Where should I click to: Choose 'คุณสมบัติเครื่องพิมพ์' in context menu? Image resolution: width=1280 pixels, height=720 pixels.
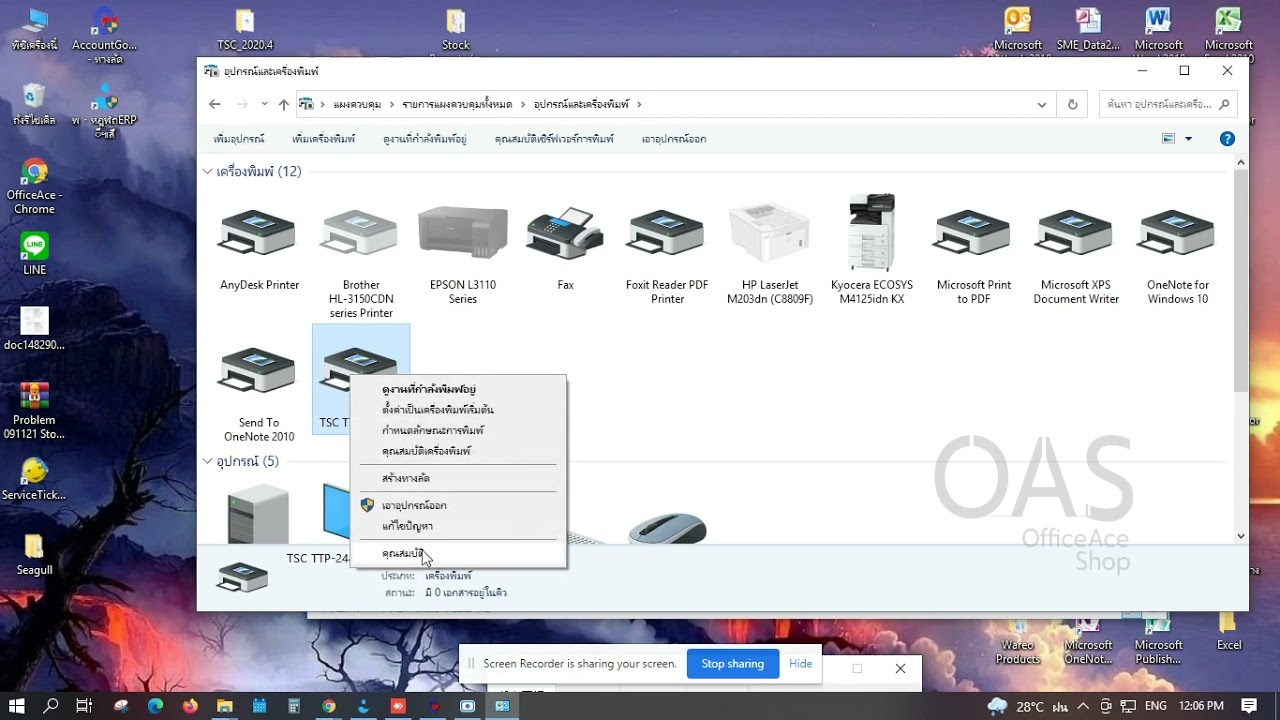tap(426, 451)
